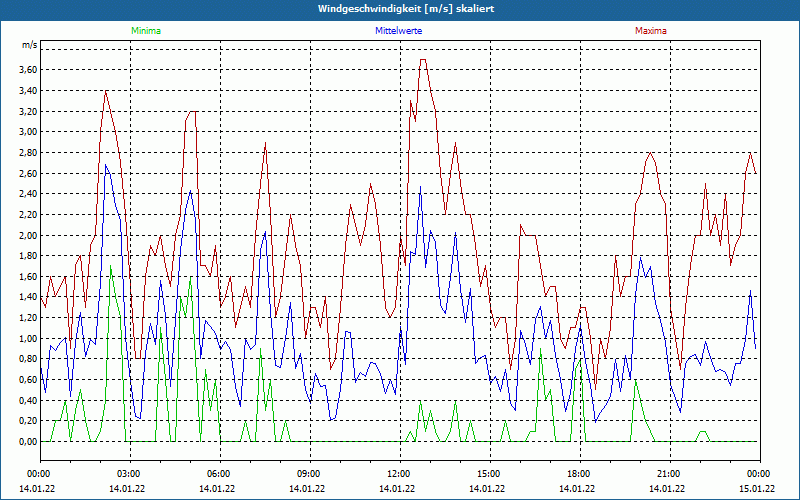This screenshot has height=500, width=800.
Task: Click the y-axis value '0,40'
Action: coord(28,401)
